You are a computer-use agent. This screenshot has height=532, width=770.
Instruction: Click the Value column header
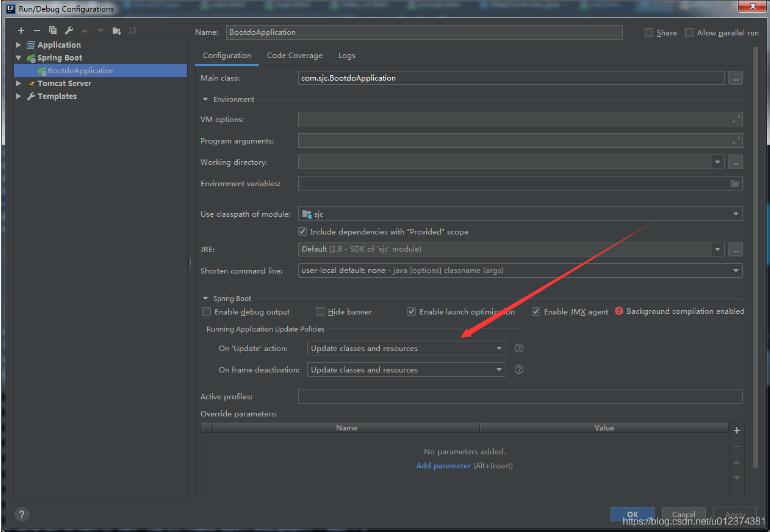point(604,428)
